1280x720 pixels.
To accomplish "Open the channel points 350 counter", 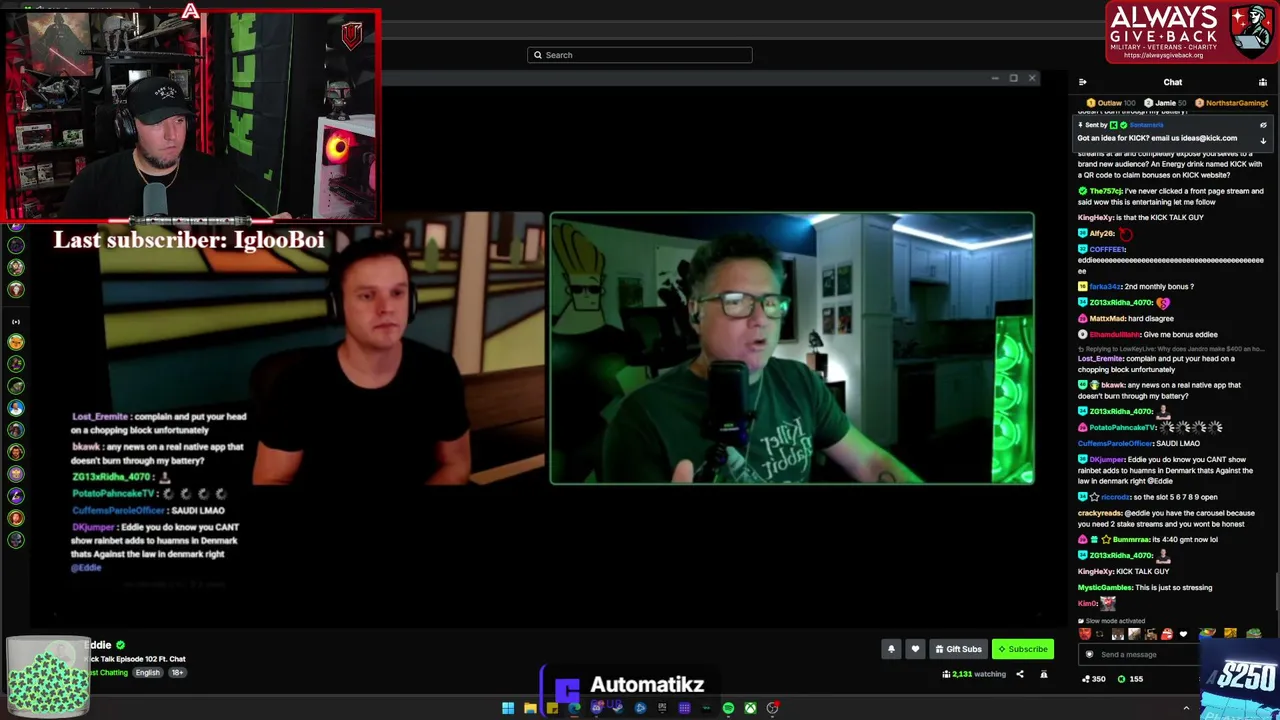I will (1094, 679).
